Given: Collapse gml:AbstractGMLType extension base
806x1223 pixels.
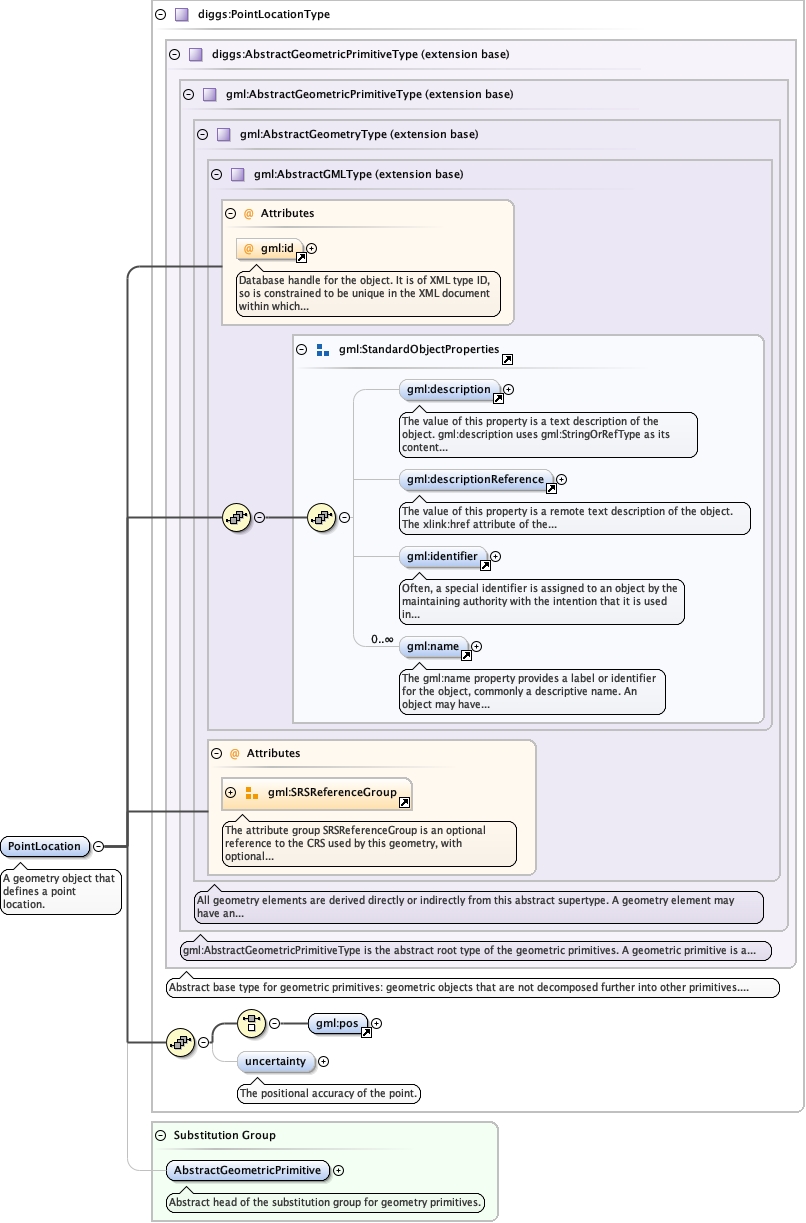Looking at the screenshot, I should pos(216,174).
